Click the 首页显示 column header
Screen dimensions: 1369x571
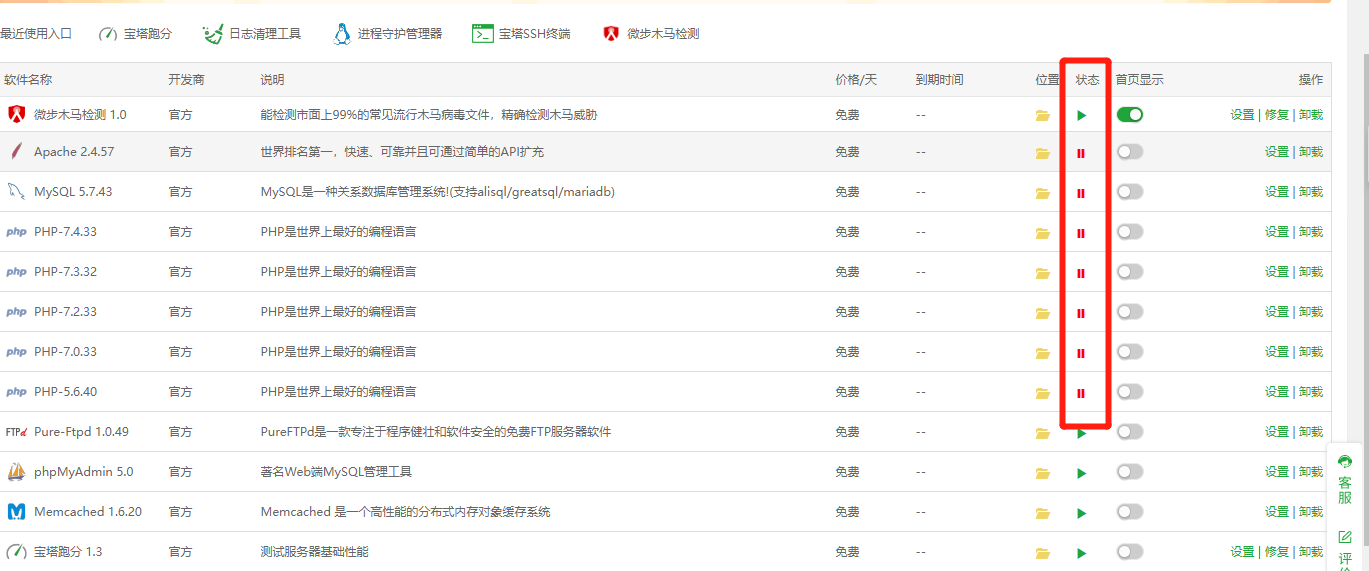click(1139, 80)
